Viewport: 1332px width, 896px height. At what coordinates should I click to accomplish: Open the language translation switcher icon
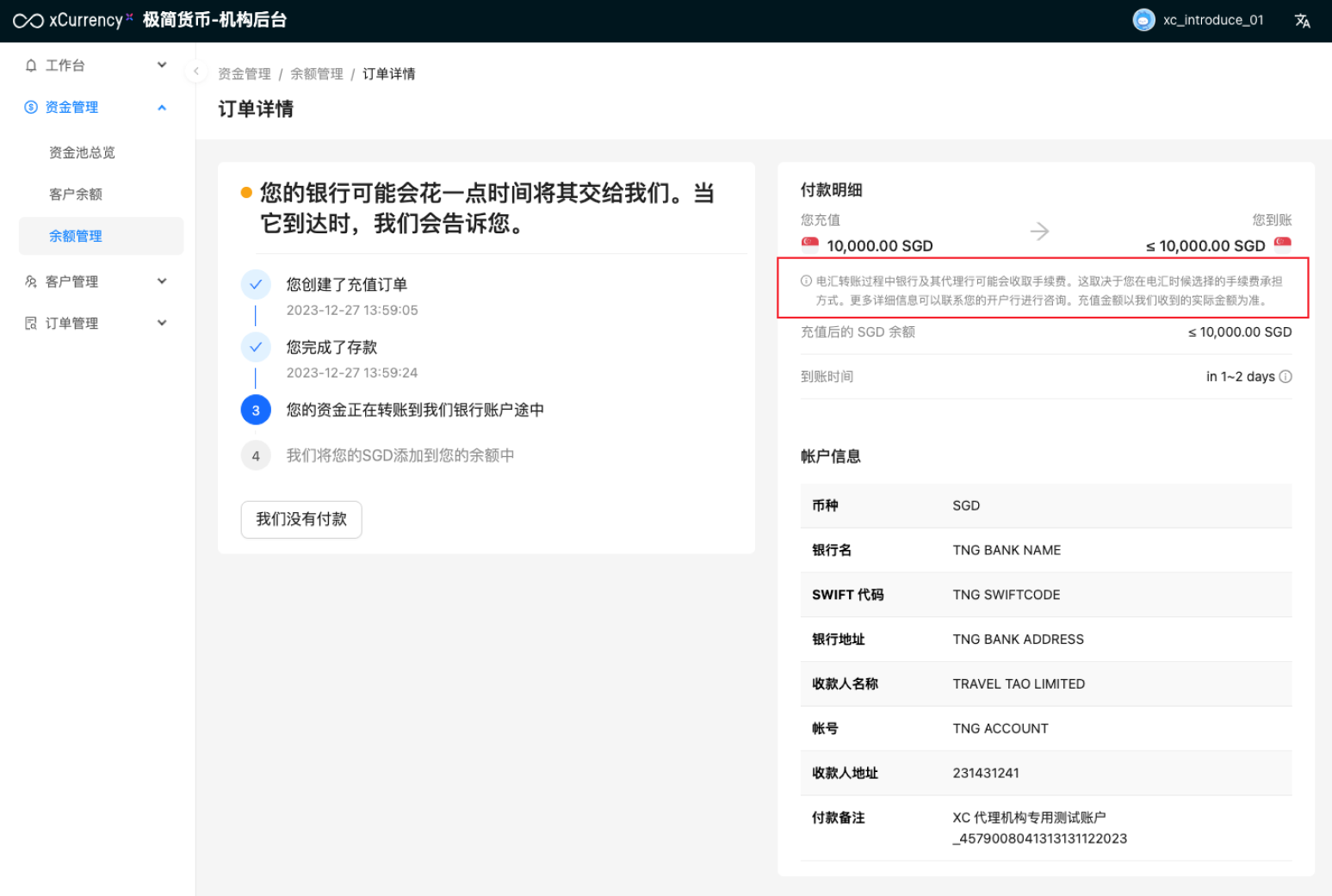(1303, 21)
